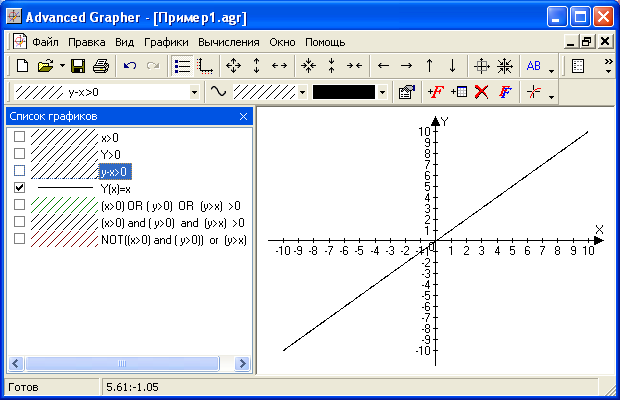Screen dimensions: 620x400
Task: Click graph list scrollbar right arrow
Action: click(x=242, y=363)
